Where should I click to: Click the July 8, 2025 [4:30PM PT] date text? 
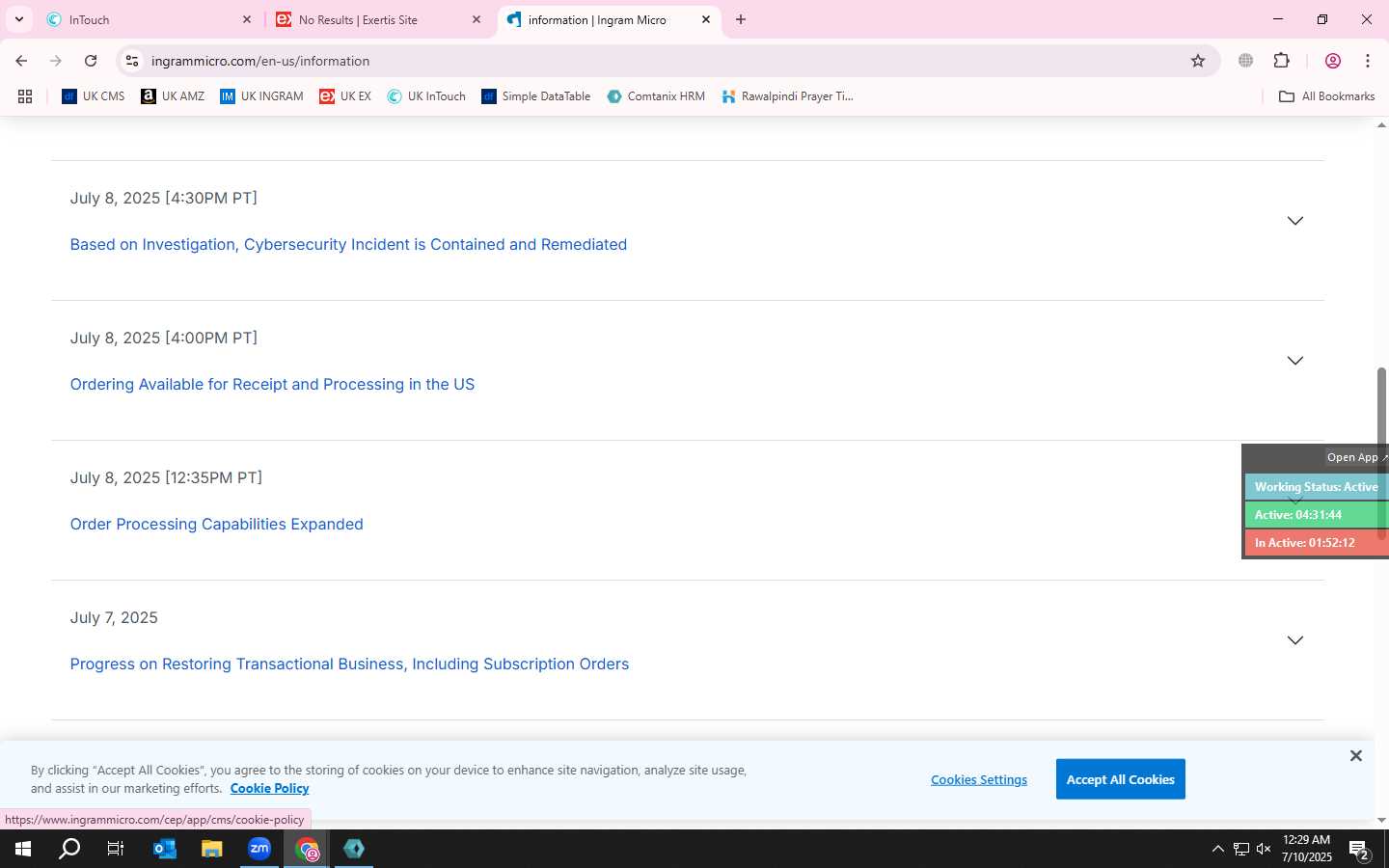(163, 198)
